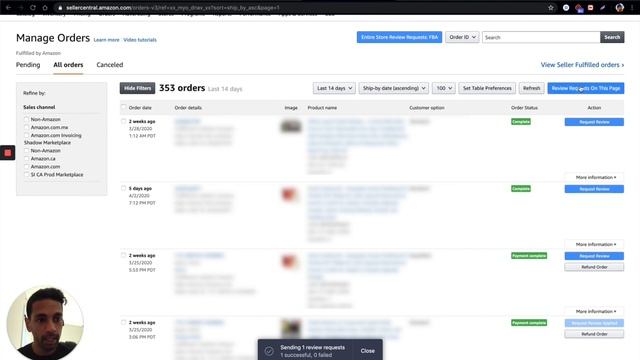Check the SI CA Prod Marketplace checkbox

point(27,174)
